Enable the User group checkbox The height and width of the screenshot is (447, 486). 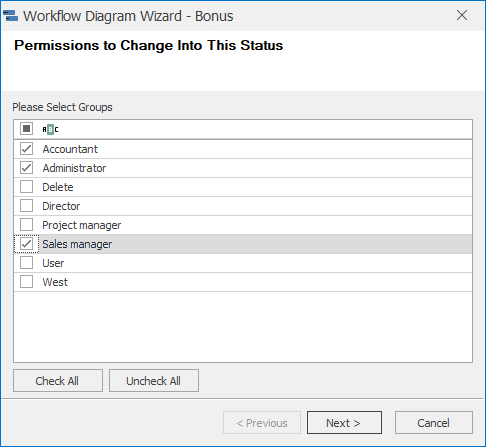click(x=26, y=263)
